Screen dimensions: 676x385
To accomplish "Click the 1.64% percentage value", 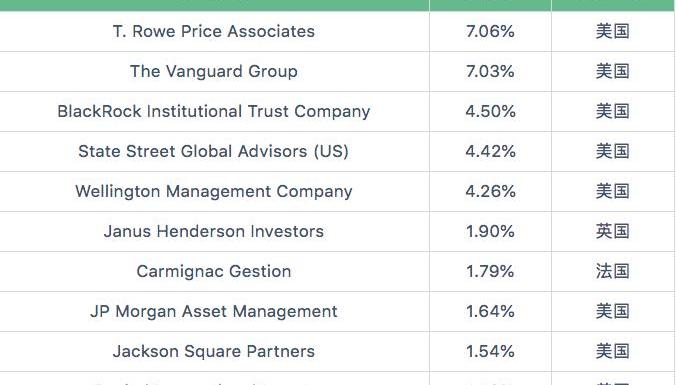I will tap(490, 312).
